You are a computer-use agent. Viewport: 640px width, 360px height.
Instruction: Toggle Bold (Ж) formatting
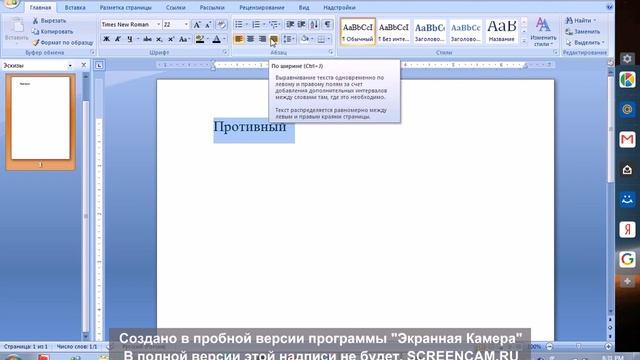pyautogui.click(x=106, y=39)
